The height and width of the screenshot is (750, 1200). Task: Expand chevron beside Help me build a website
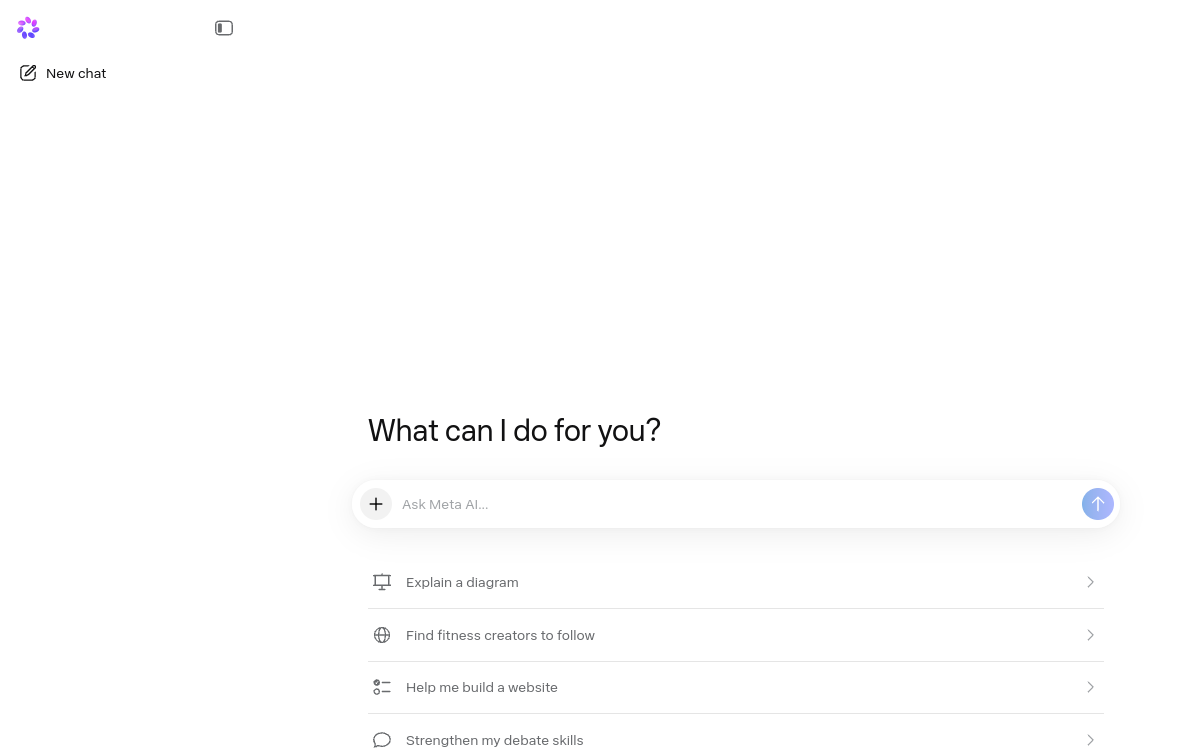tap(1090, 687)
